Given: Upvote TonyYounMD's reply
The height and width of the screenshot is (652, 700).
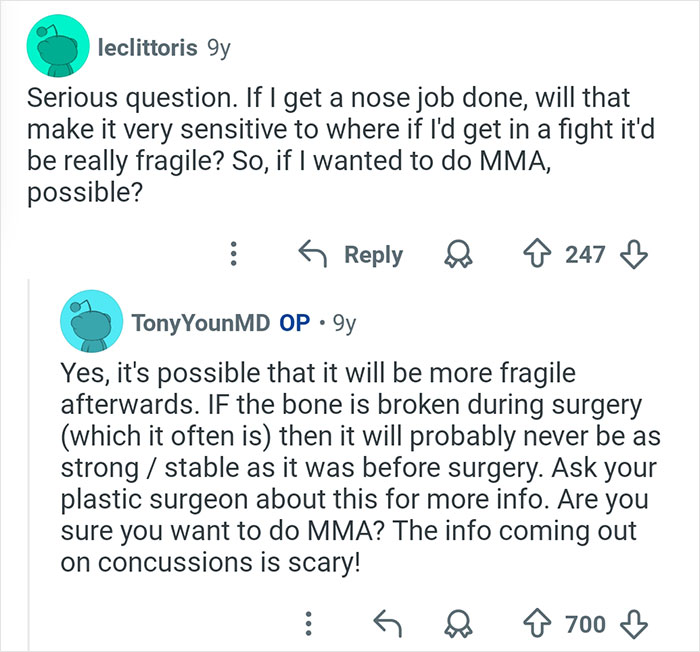Looking at the screenshot, I should (543, 624).
